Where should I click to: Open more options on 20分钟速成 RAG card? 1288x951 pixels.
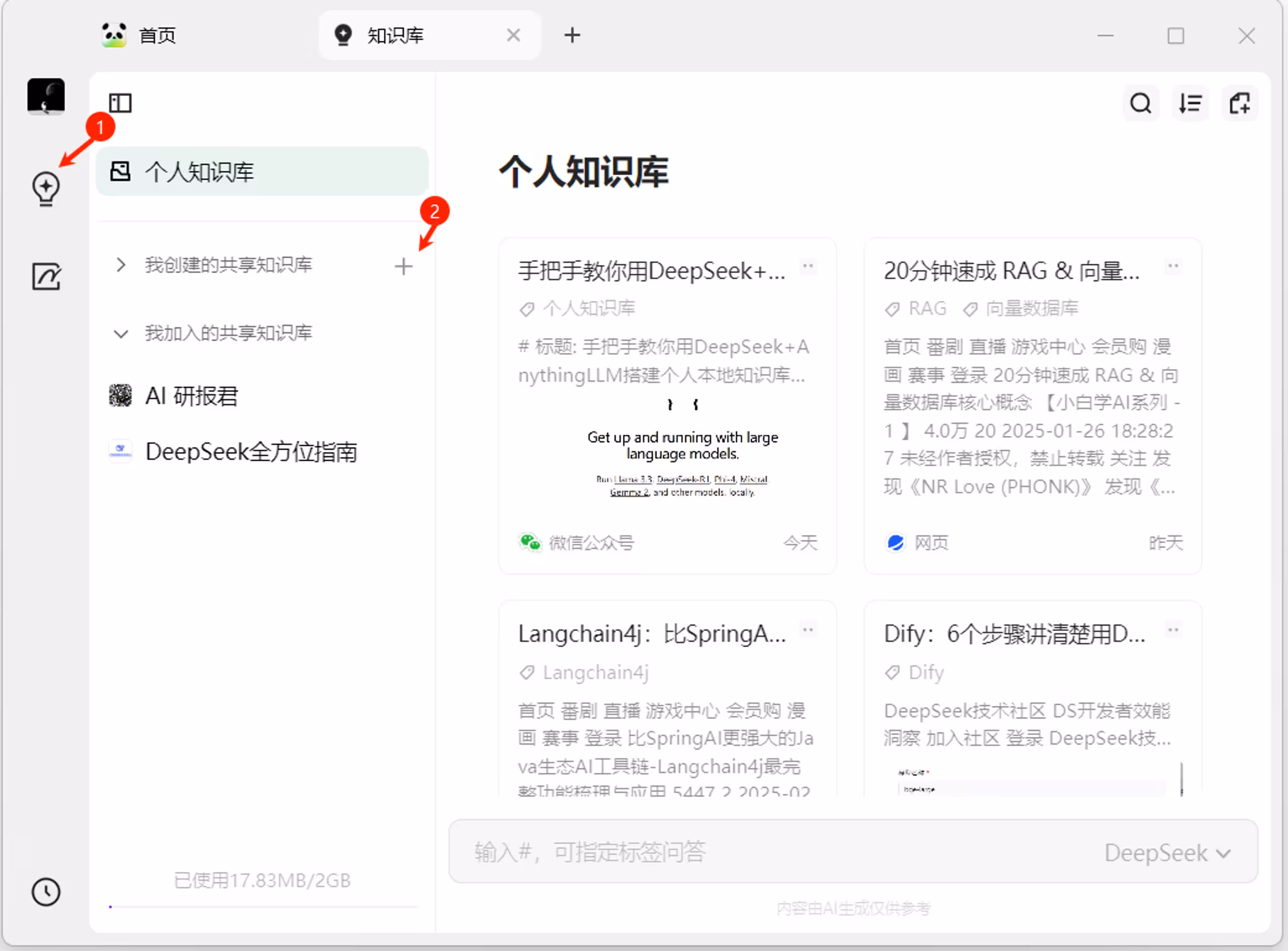coord(1173,266)
